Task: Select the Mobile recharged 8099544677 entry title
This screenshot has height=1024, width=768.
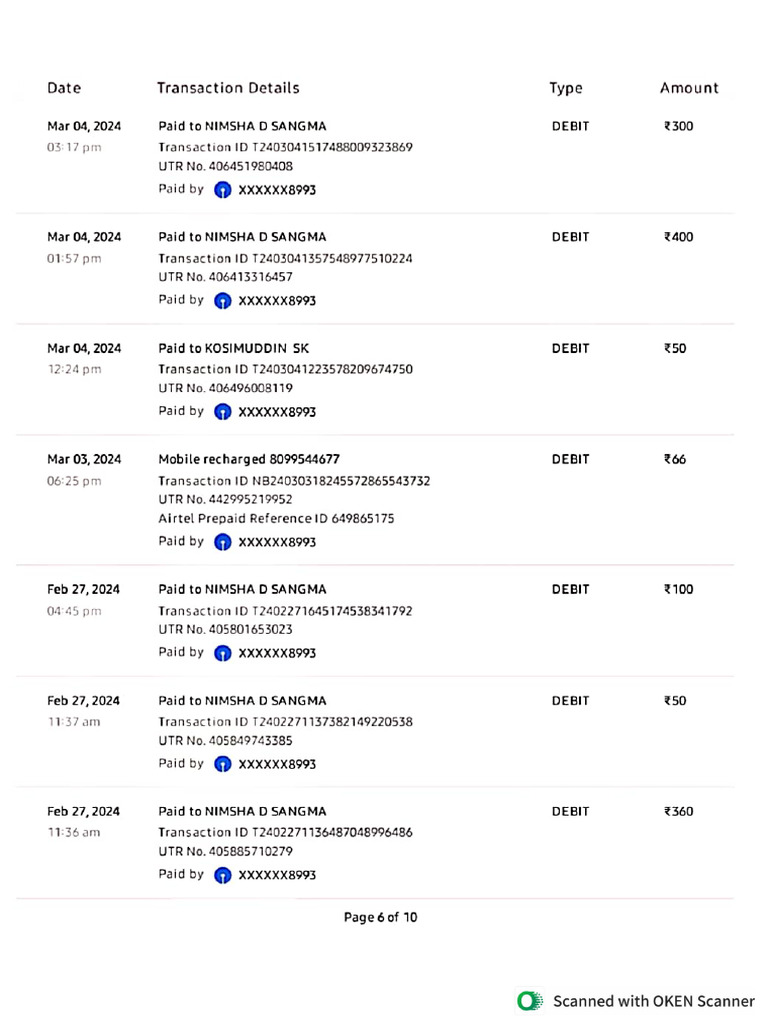Action: 249,459
